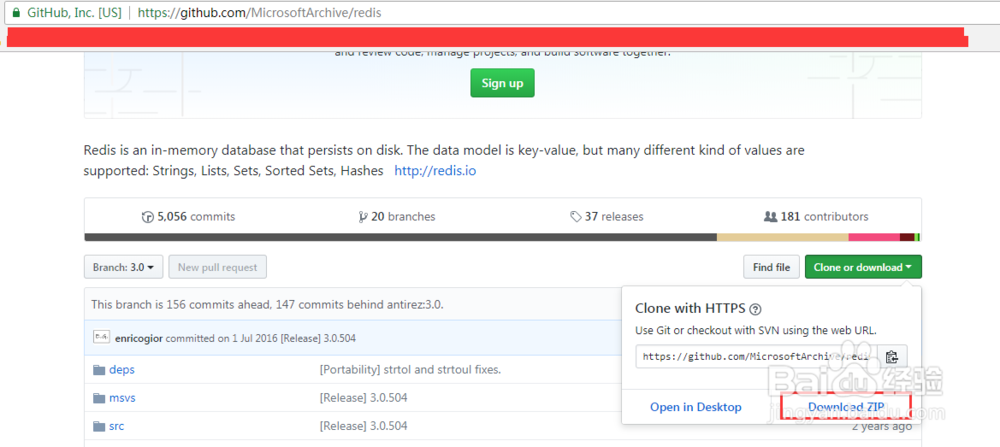This screenshot has width=1000, height=447.
Task: Click the Find file button
Action: tap(771, 267)
